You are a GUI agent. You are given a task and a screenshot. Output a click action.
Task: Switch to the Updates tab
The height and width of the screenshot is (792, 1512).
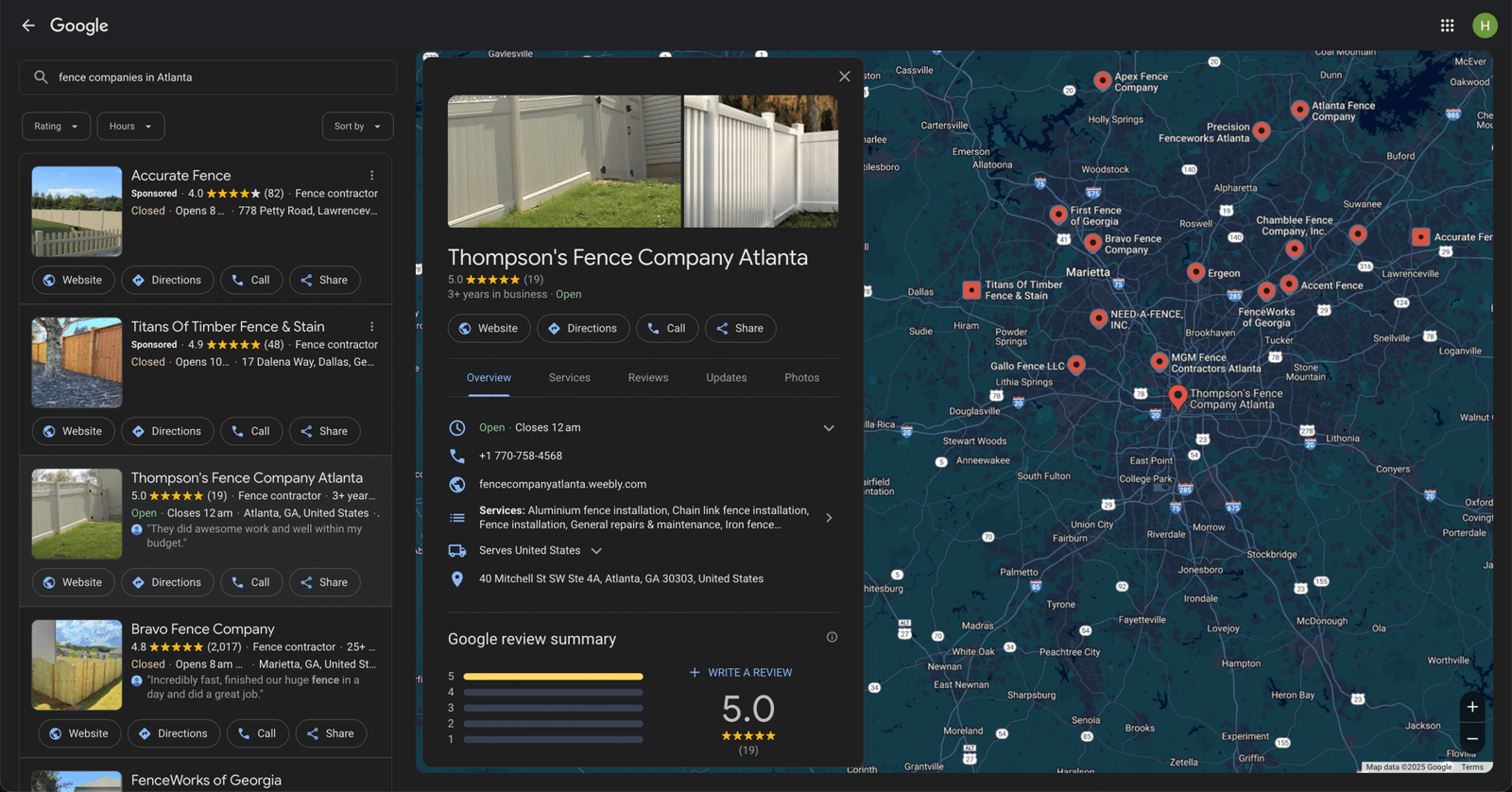[x=727, y=378]
